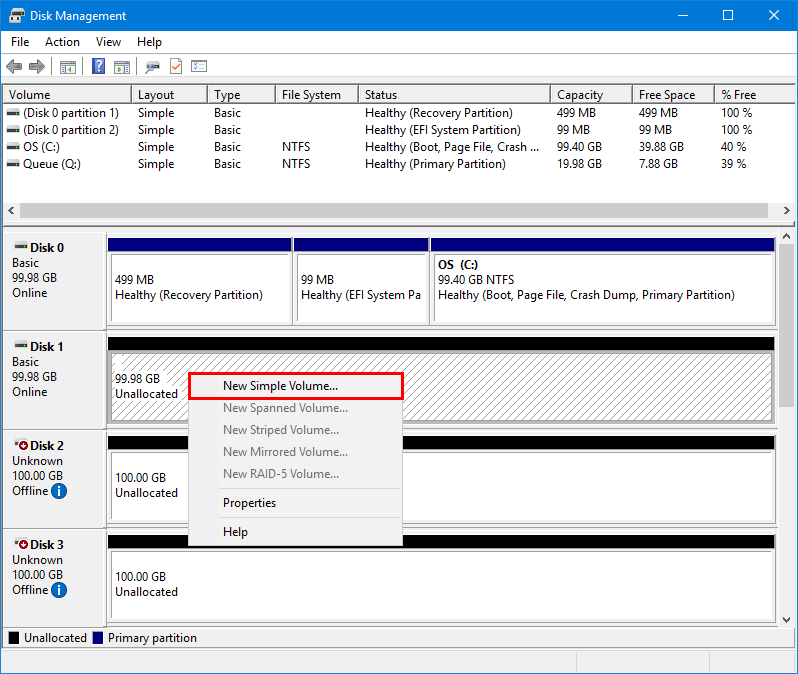798x674 pixels.
Task: Choose New Simple Volume from context menu
Action: point(280,385)
